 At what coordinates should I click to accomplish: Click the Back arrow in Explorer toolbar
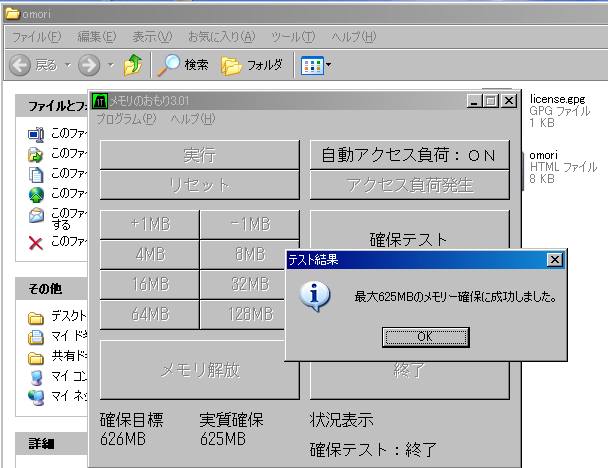[x=20, y=65]
